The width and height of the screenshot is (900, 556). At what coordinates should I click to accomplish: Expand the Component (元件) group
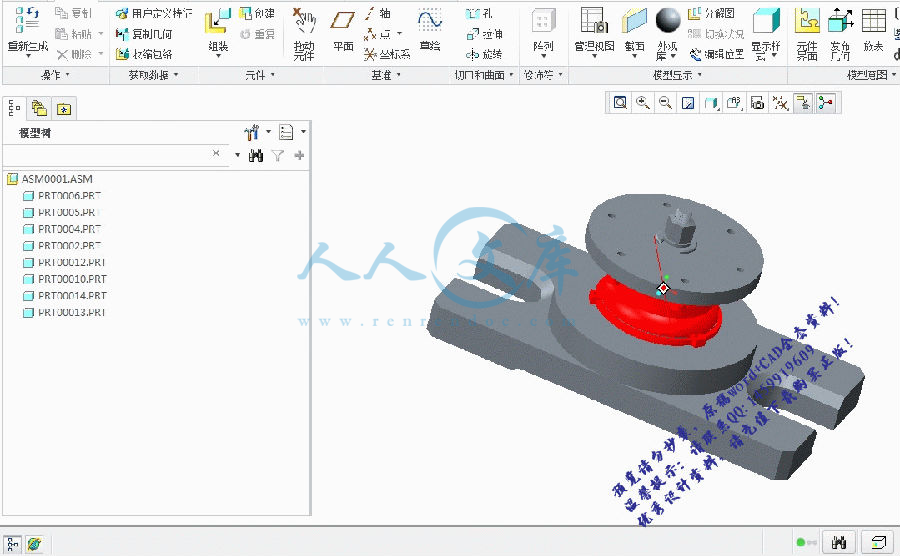click(x=260, y=75)
